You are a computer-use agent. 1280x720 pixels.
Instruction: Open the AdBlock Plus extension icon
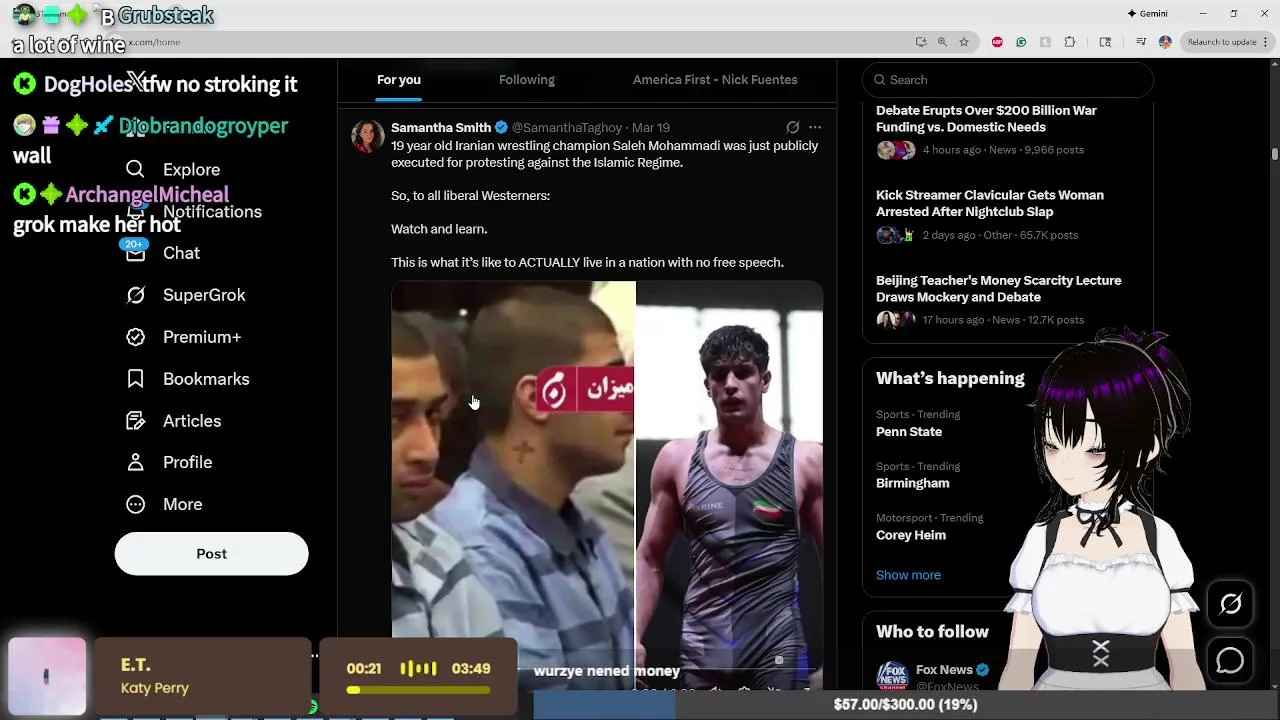pyautogui.click(x=997, y=42)
